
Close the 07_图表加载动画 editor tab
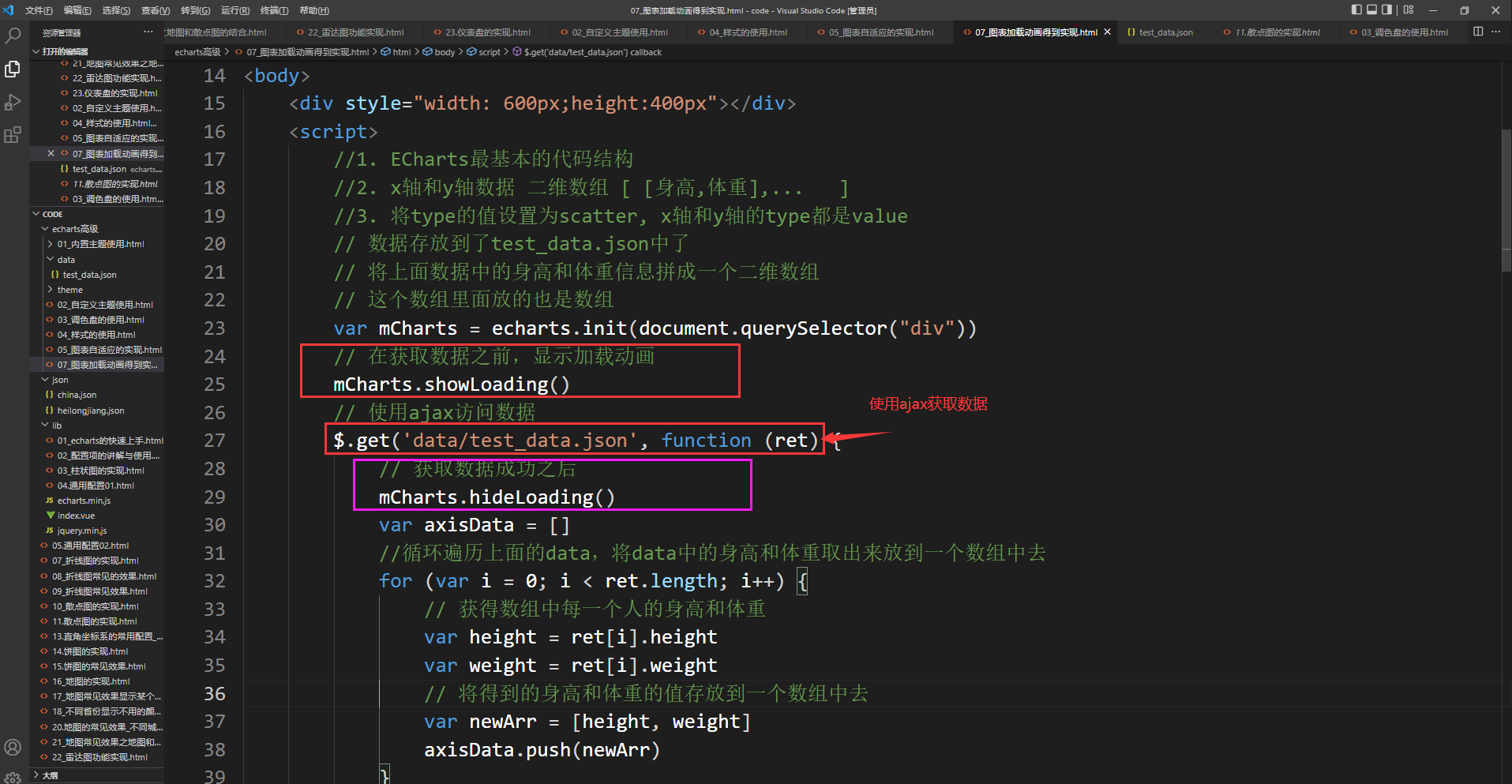[1107, 32]
